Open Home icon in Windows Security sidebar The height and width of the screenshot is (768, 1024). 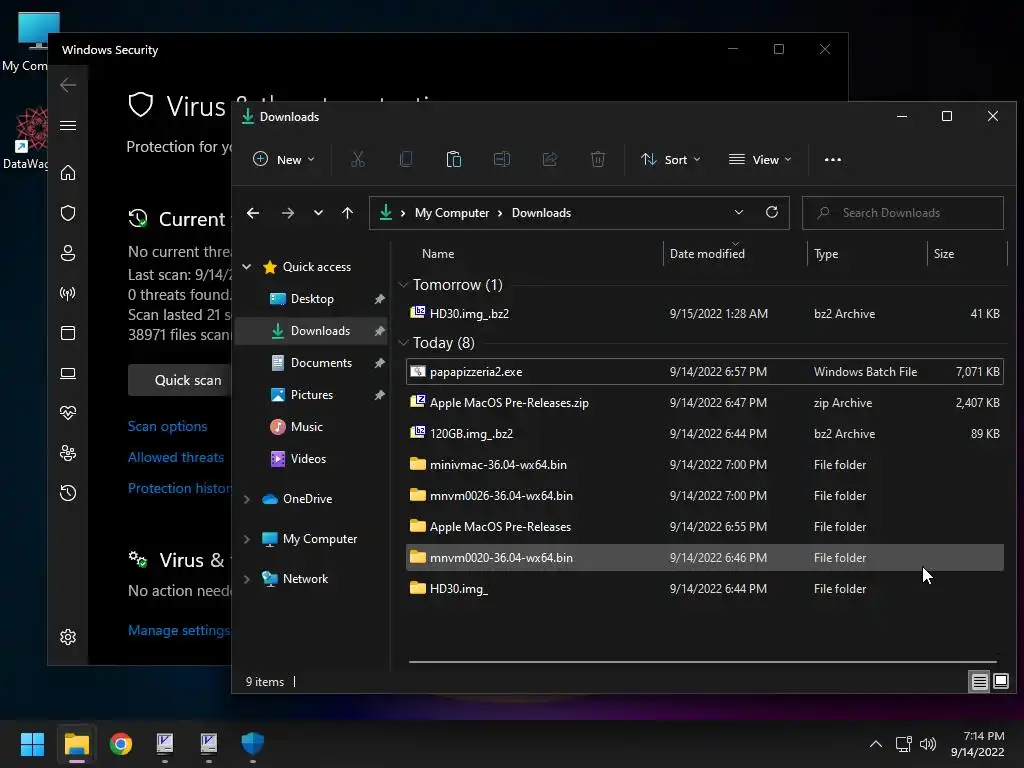tap(68, 173)
